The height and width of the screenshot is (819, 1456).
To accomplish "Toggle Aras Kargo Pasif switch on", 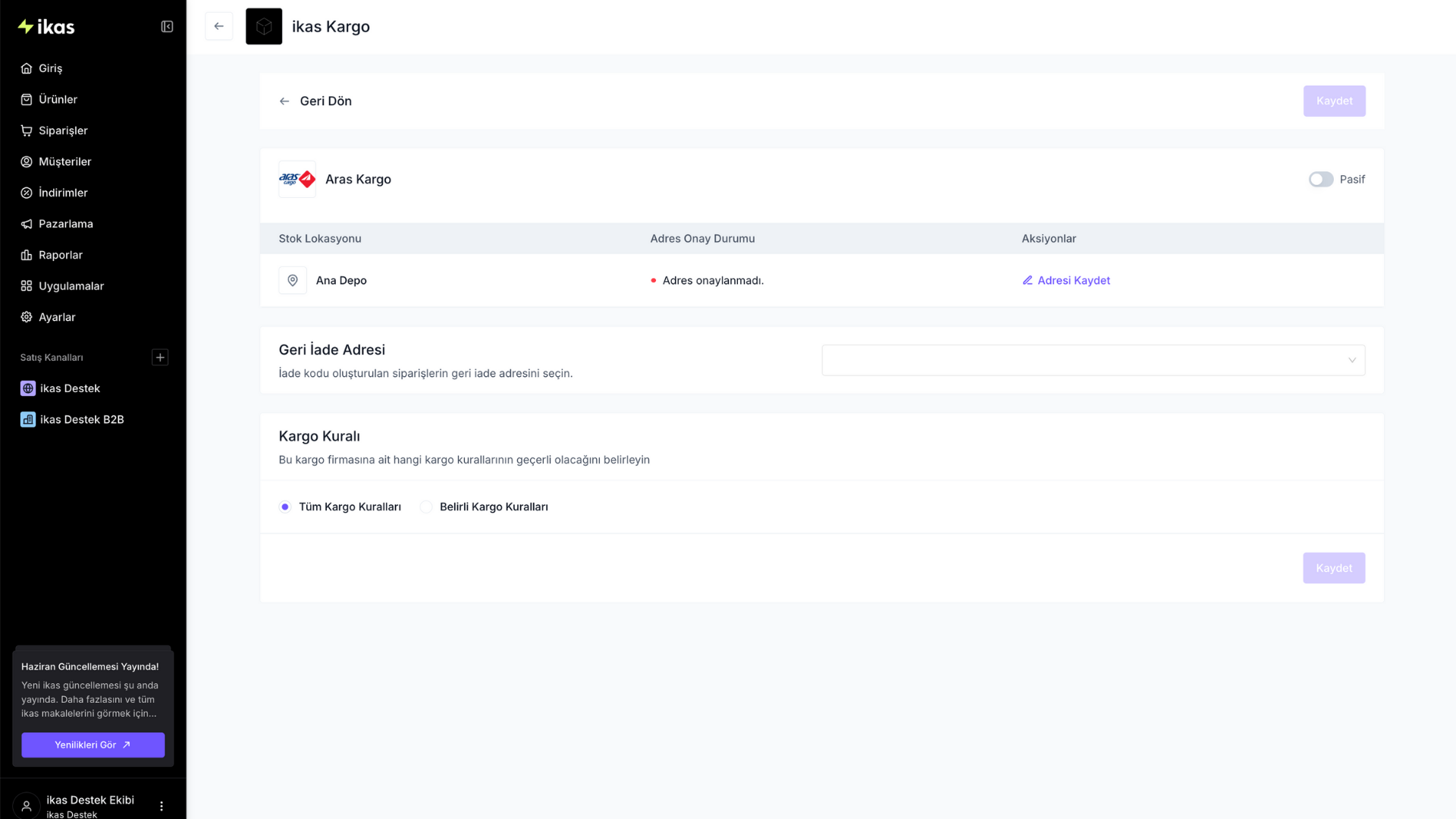I will coord(1320,180).
